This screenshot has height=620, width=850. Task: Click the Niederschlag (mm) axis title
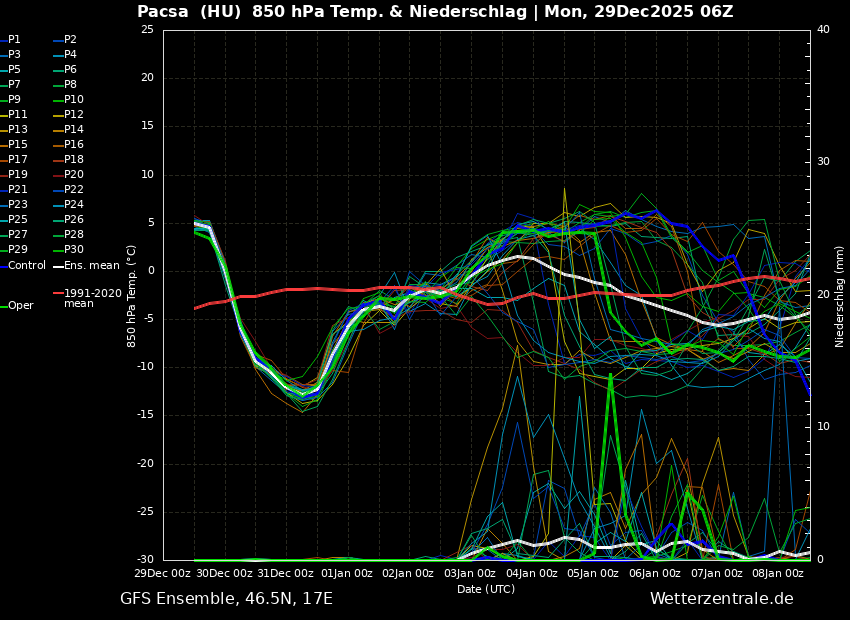pos(840,296)
